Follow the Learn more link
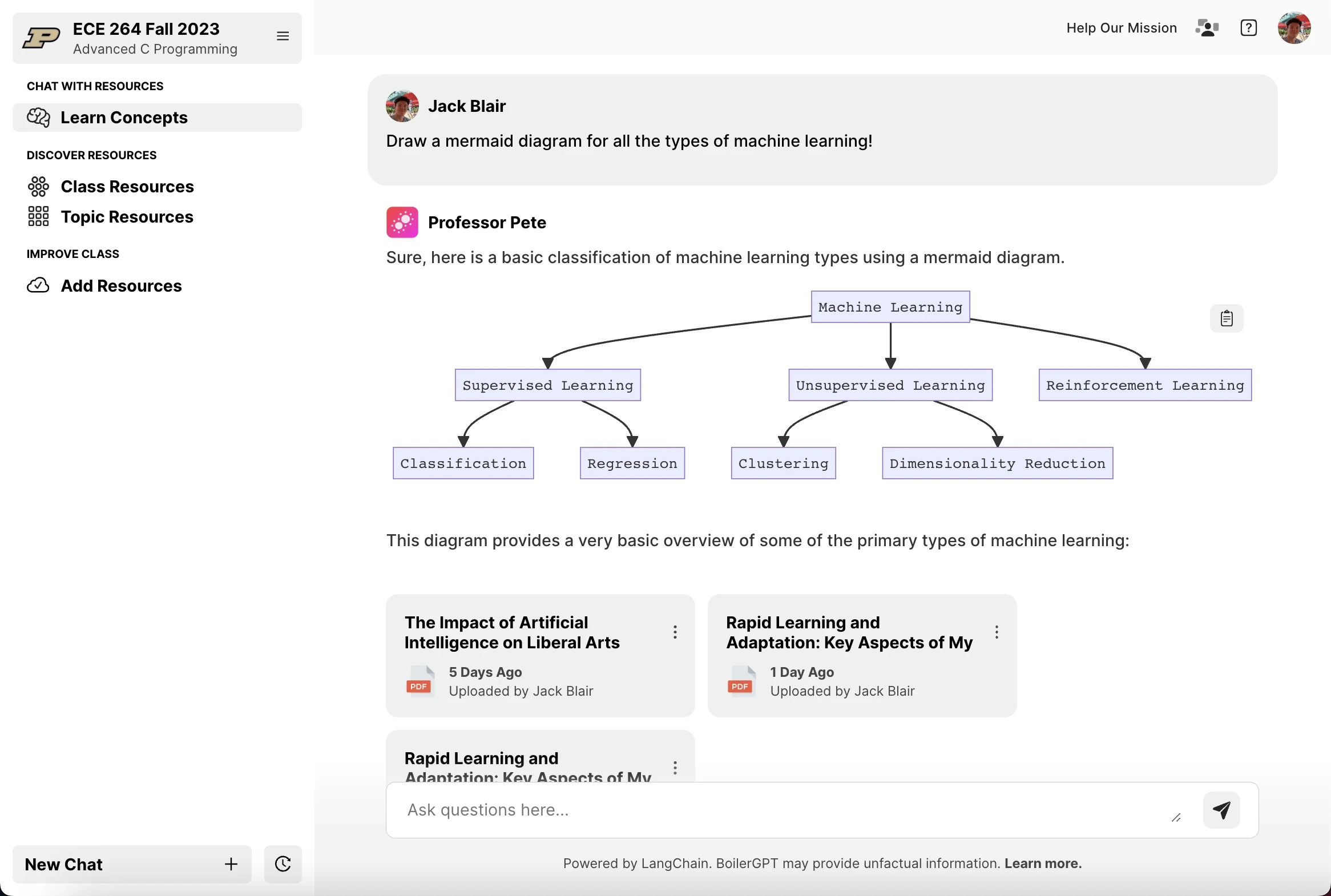 click(x=1043, y=863)
